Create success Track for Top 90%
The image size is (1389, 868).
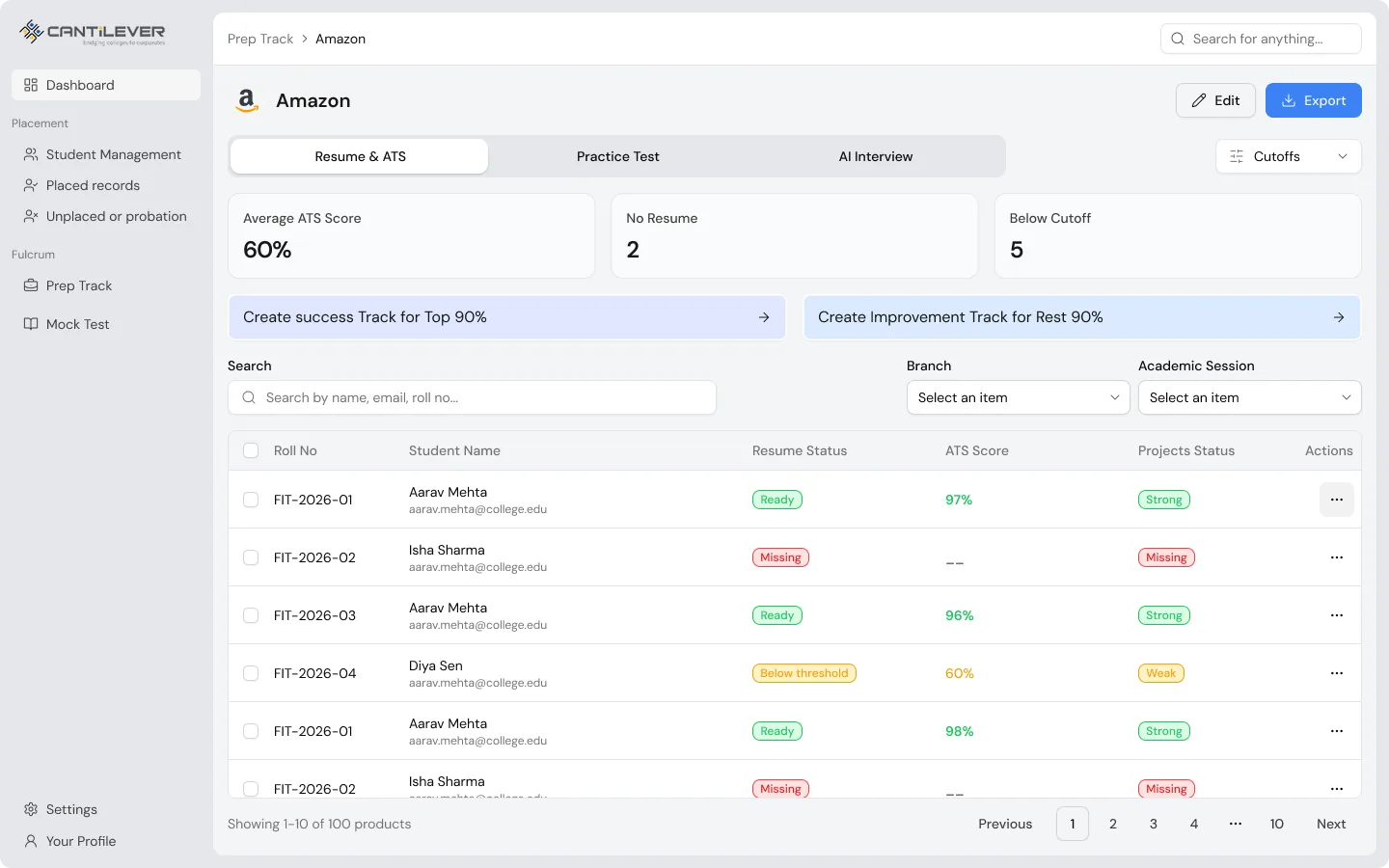(x=506, y=317)
